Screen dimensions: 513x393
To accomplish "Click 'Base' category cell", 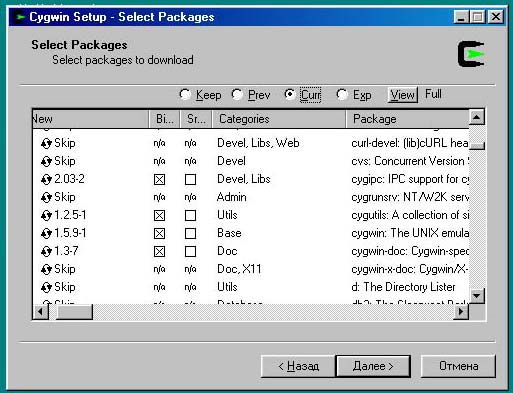I will [229, 233].
